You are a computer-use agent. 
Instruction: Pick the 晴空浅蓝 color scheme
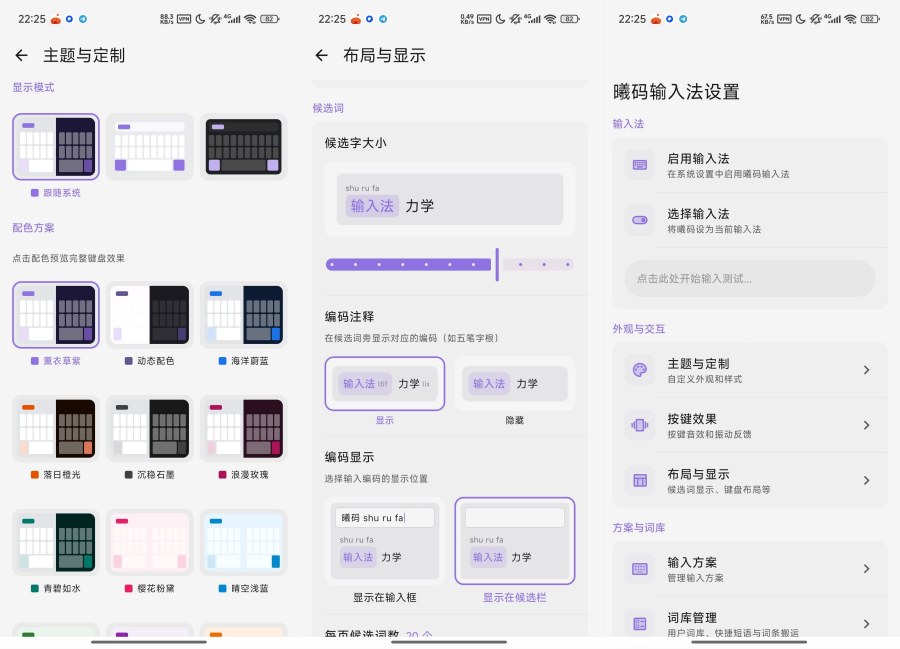244,542
